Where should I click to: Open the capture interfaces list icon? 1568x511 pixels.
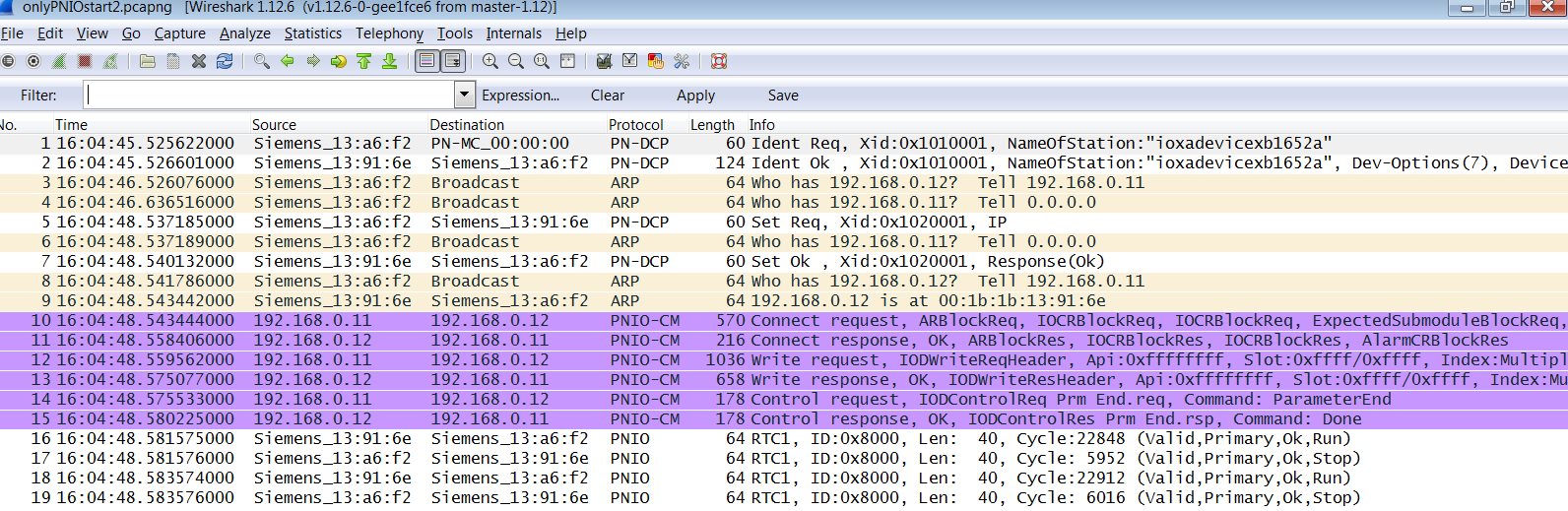point(8,61)
